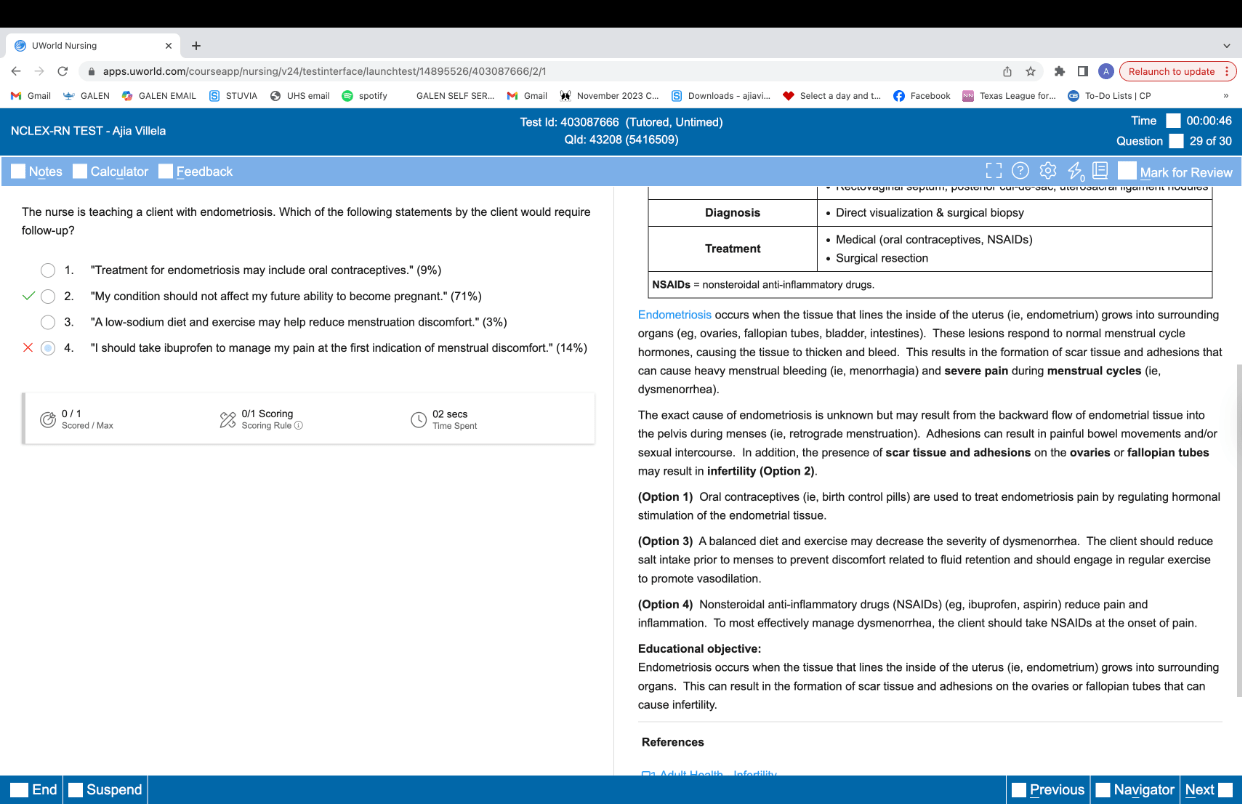Open the Downloads - ajiavi... bookmark
Image resolution: width=1242 pixels, height=804 pixels.
click(720, 96)
